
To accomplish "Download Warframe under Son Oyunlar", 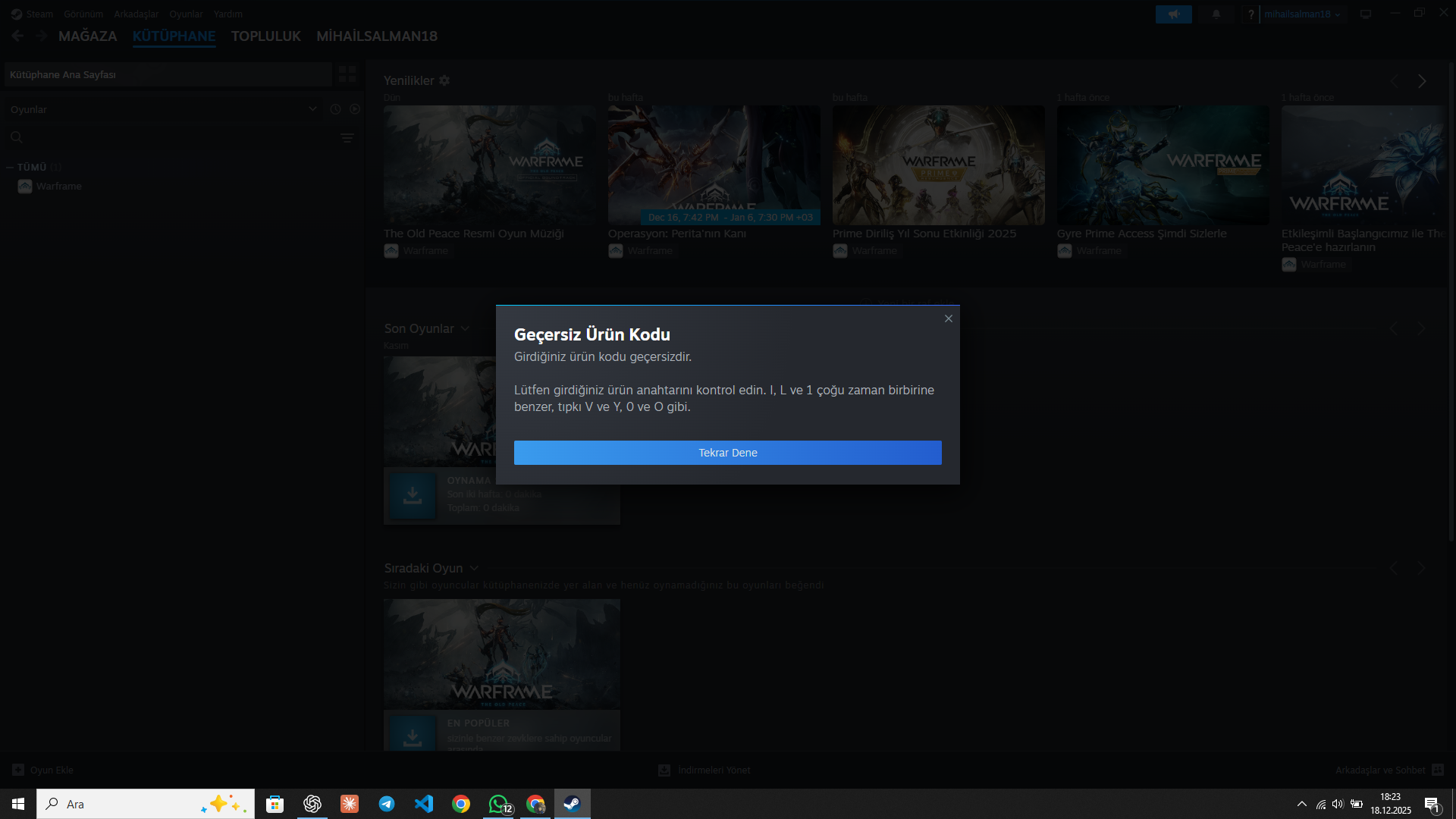I will point(413,495).
